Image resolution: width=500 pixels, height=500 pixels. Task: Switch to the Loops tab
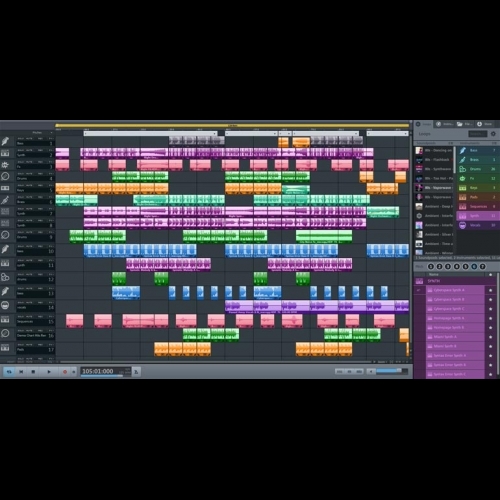(x=423, y=124)
